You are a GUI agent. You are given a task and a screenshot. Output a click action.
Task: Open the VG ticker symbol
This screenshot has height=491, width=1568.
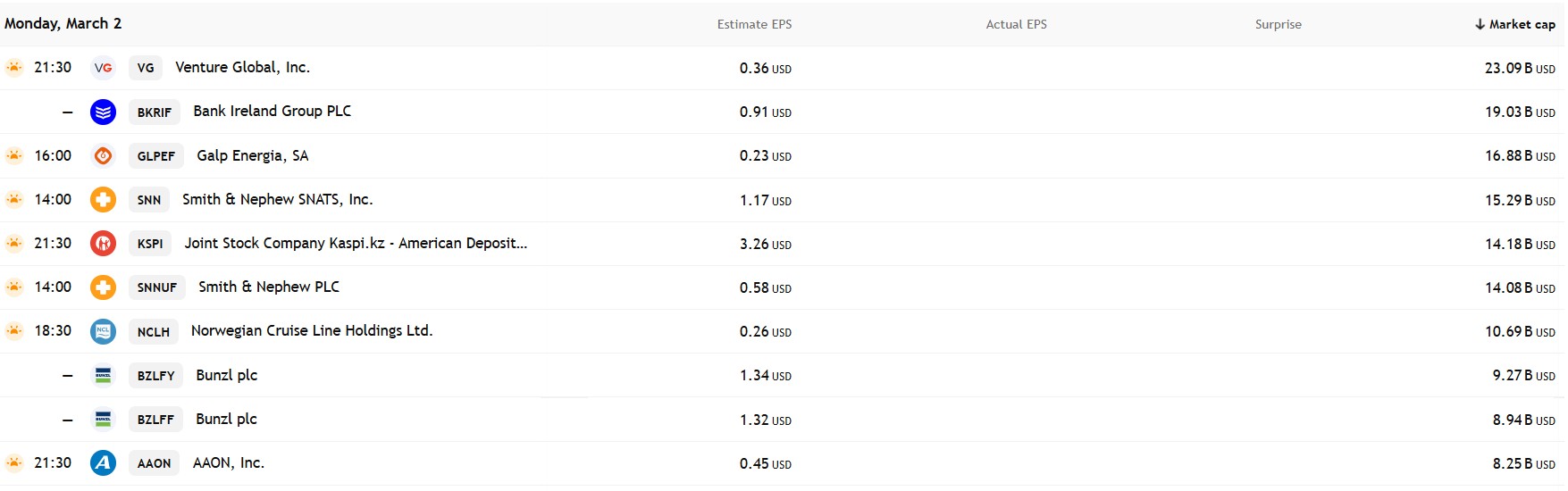146,68
